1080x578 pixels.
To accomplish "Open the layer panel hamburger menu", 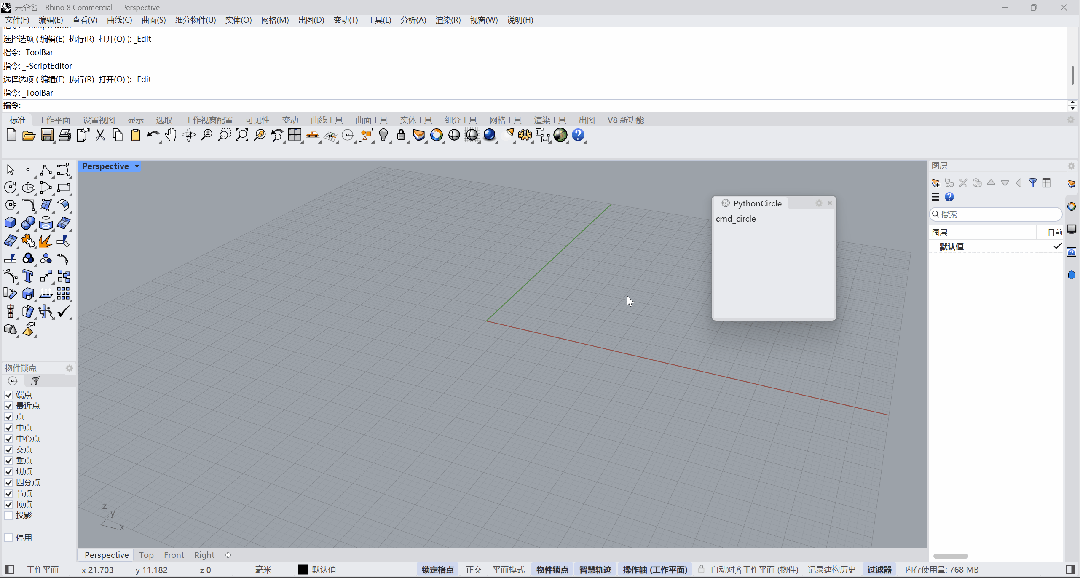I will (936, 197).
